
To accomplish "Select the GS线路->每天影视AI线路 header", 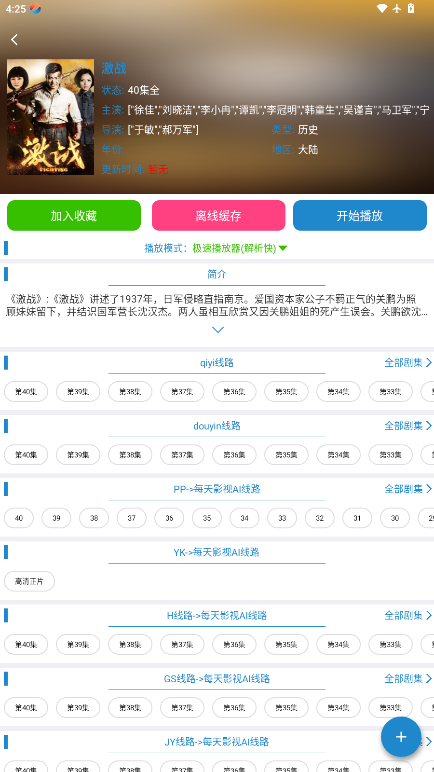I will (x=217, y=679).
